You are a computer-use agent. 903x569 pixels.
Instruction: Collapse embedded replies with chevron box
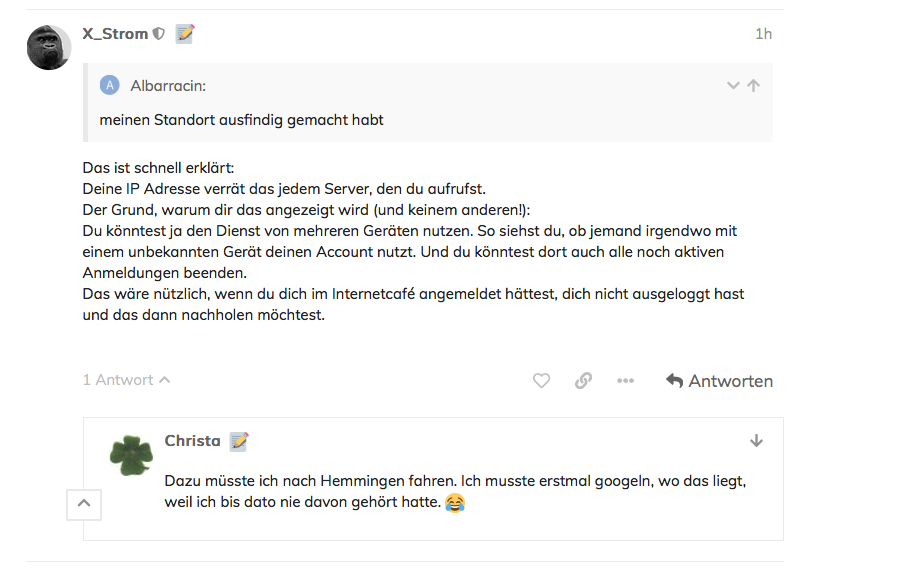pos(84,504)
